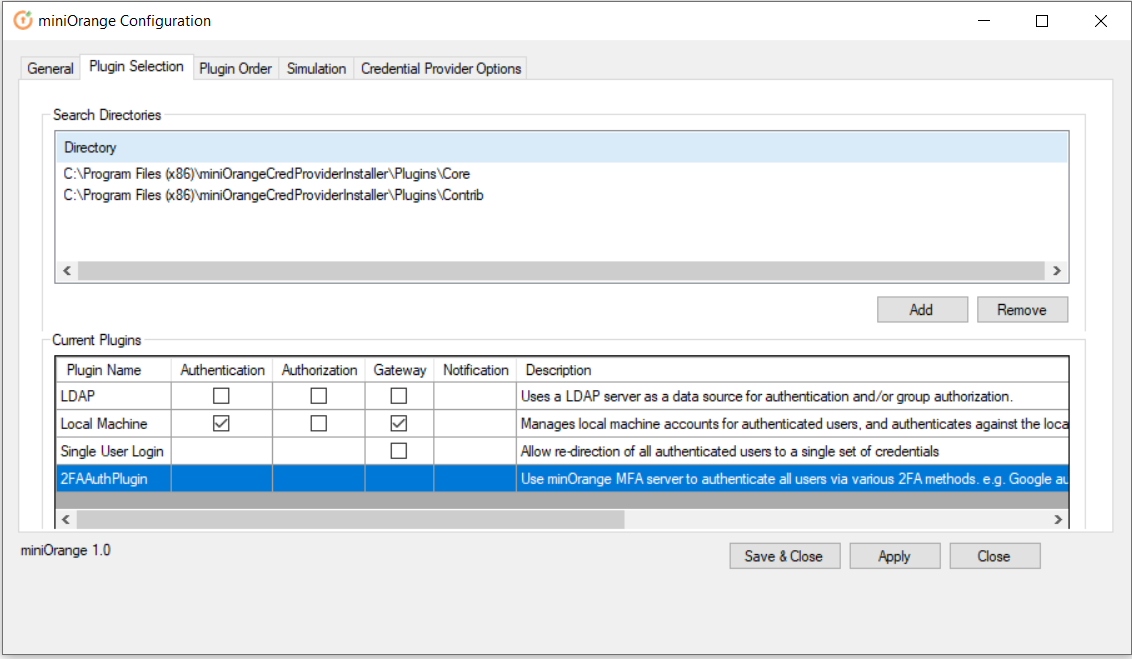Open Credential Provider Options tab
Screen dimensions: 1132x659
(x=440, y=69)
